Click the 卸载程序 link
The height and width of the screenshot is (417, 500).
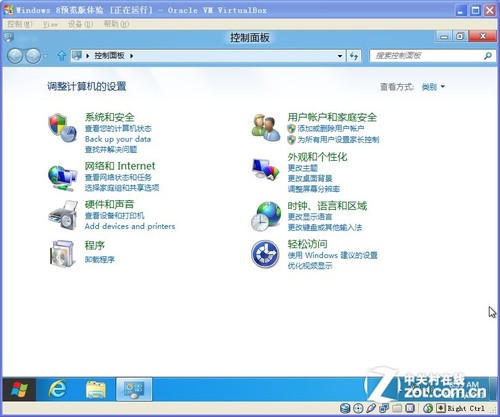(x=100, y=259)
